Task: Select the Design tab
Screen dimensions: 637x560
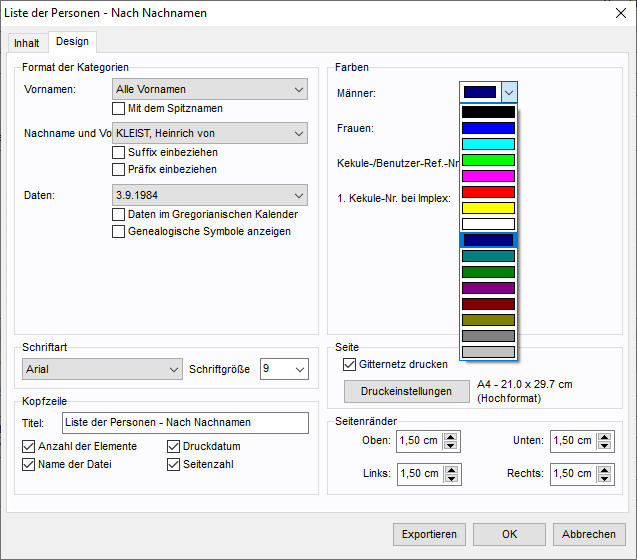Action: [x=72, y=41]
